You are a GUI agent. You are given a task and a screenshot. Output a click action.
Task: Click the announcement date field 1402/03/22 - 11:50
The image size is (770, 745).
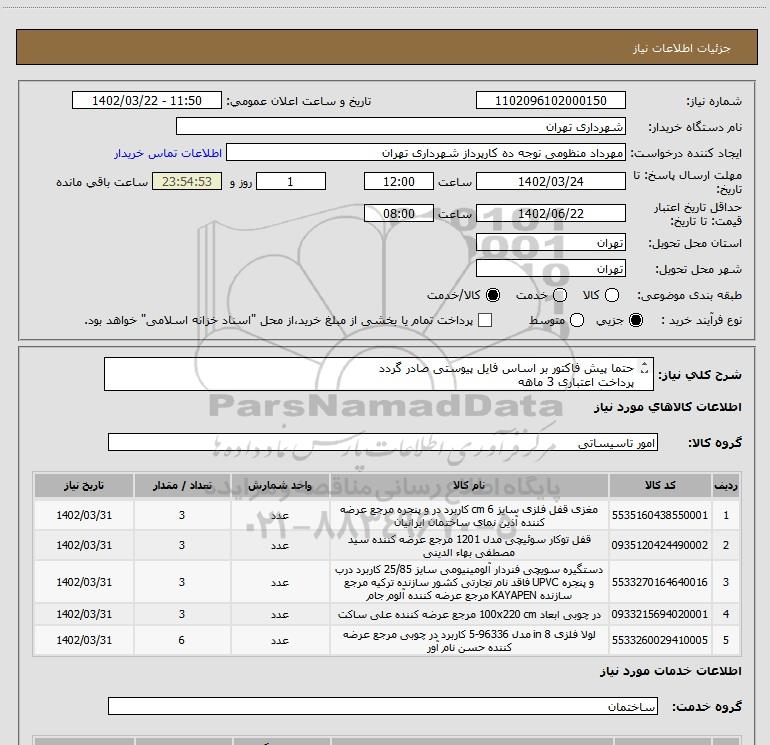(x=147, y=100)
